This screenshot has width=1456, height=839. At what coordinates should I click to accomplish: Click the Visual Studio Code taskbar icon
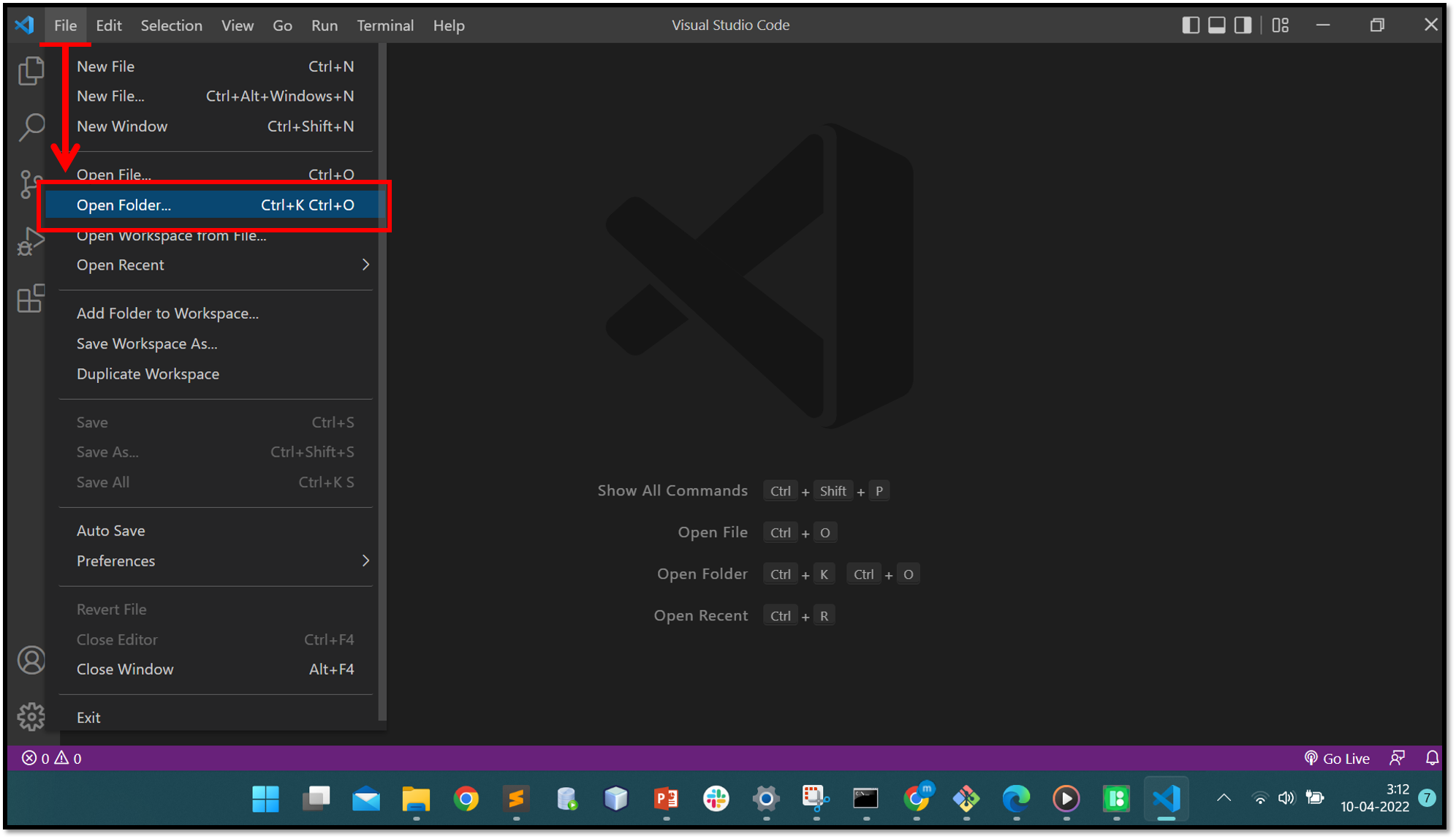coord(1167,799)
